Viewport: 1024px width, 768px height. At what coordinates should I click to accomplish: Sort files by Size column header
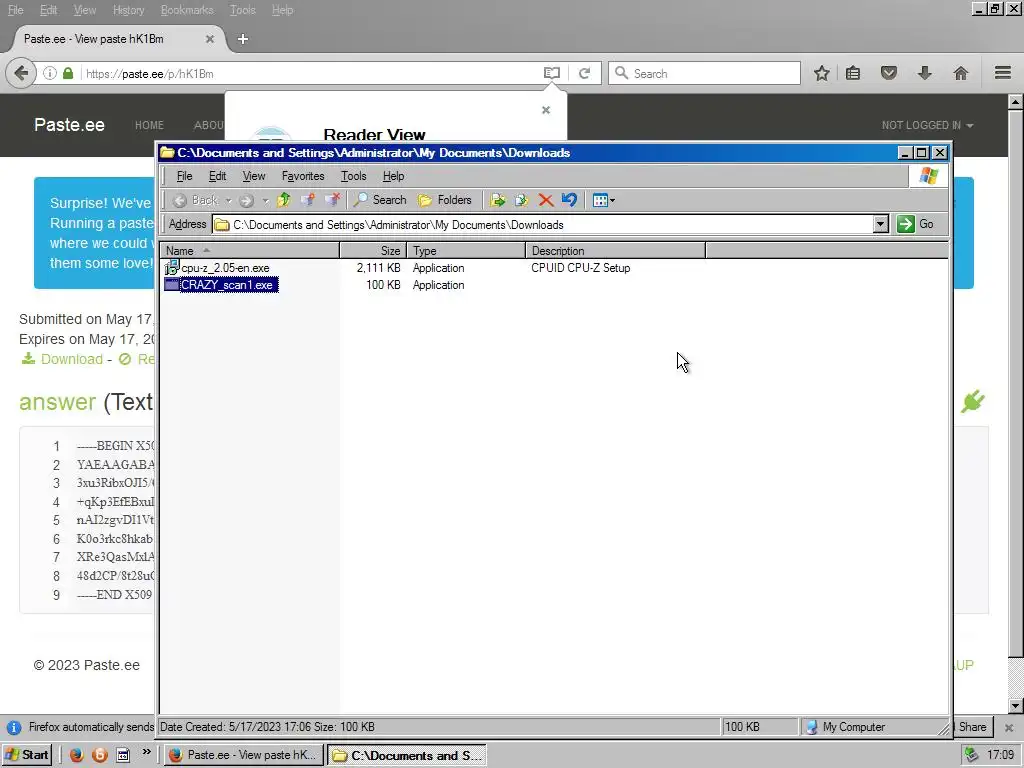(x=373, y=251)
